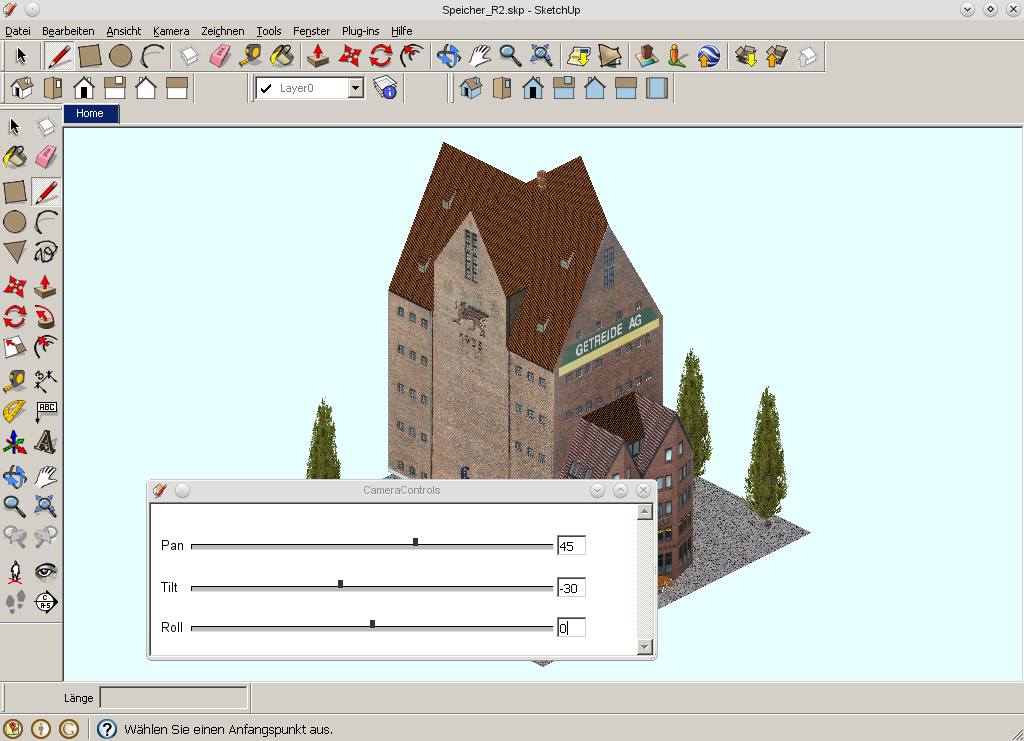Click the Google Earth globe icon
Viewport: 1024px width, 741px height.
point(709,56)
